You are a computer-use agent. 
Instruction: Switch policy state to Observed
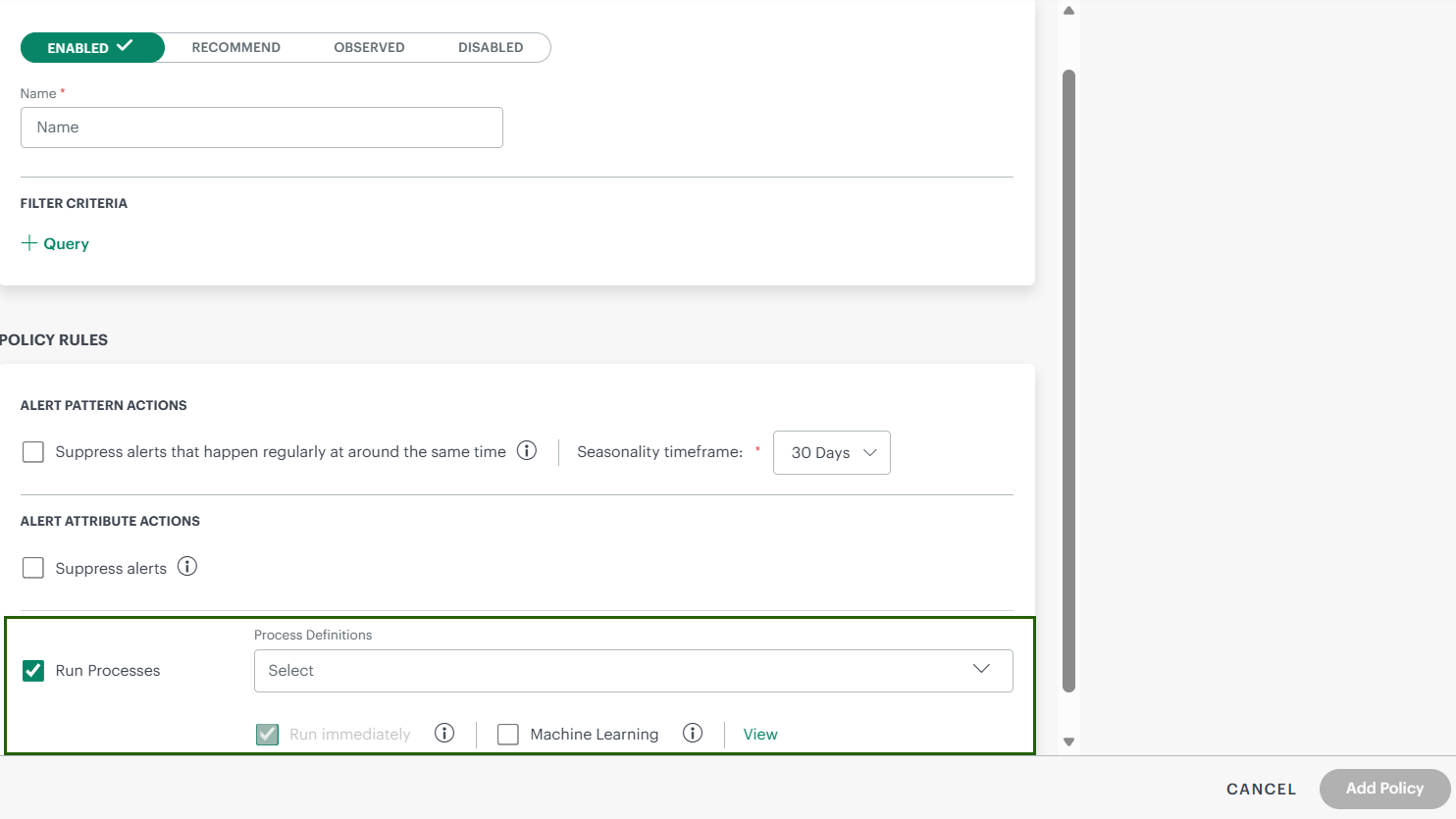point(369,47)
